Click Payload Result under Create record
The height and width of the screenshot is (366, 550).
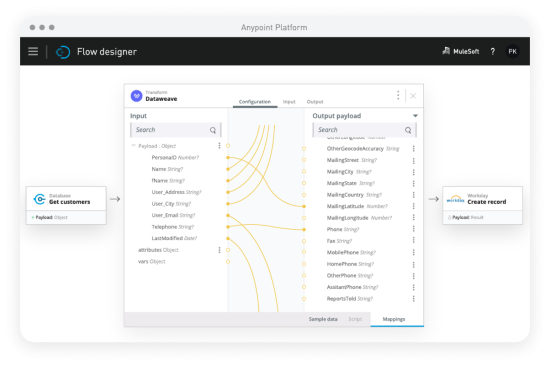coord(468,218)
